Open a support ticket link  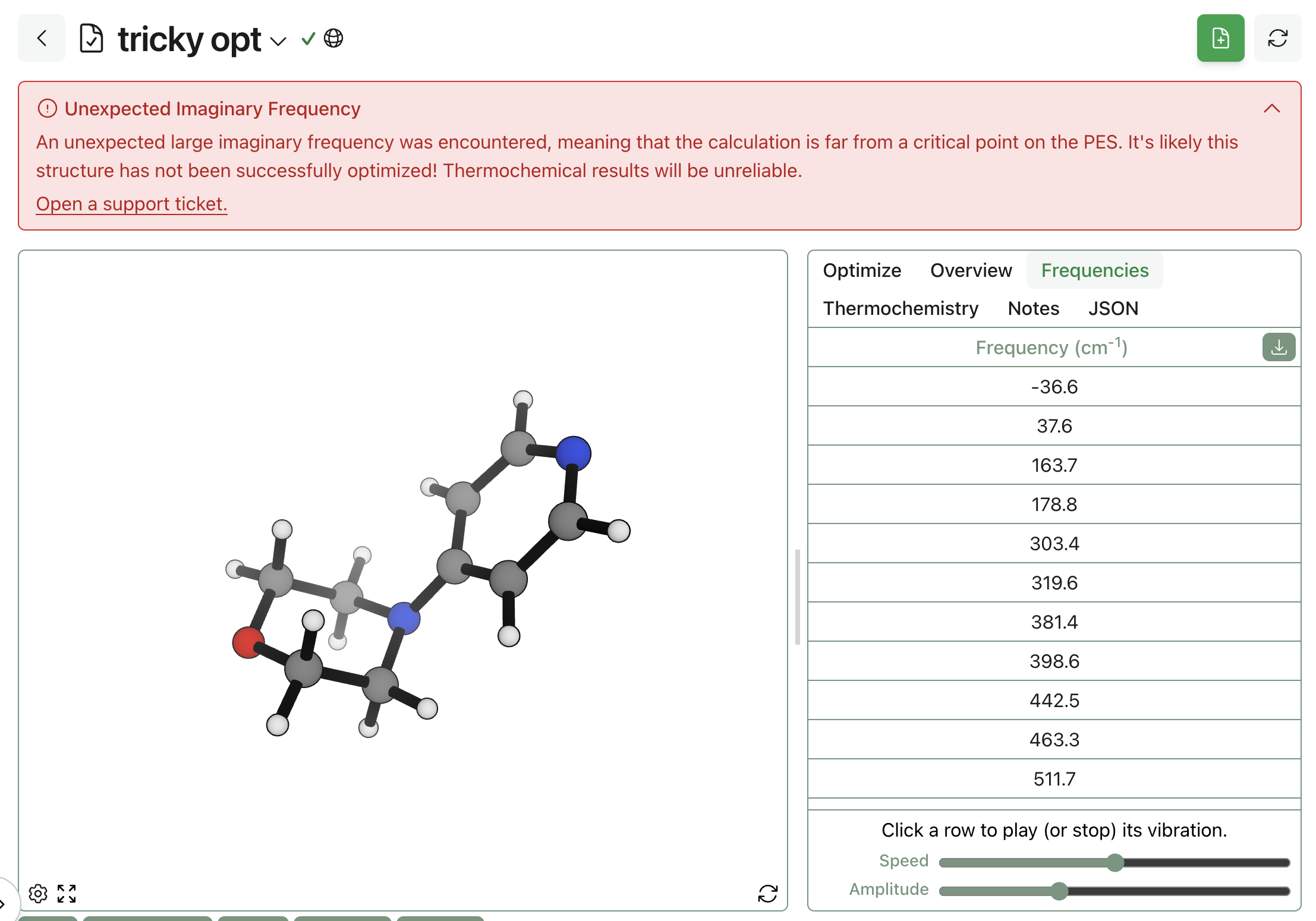pos(131,204)
